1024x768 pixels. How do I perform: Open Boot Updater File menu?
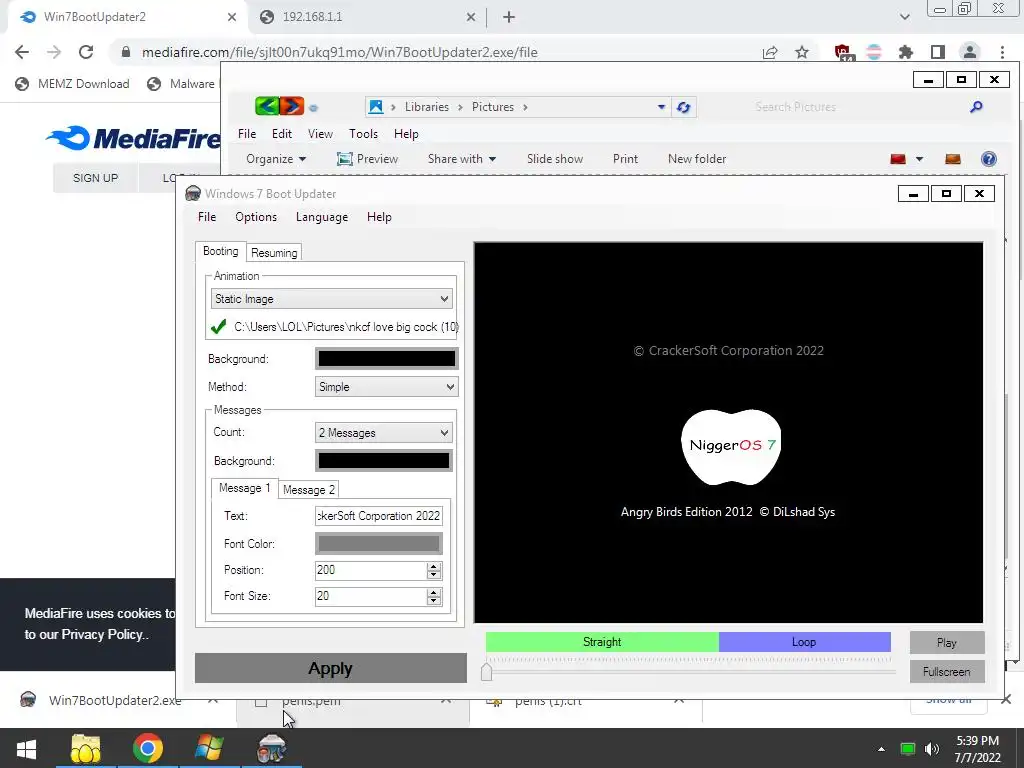pyautogui.click(x=207, y=217)
